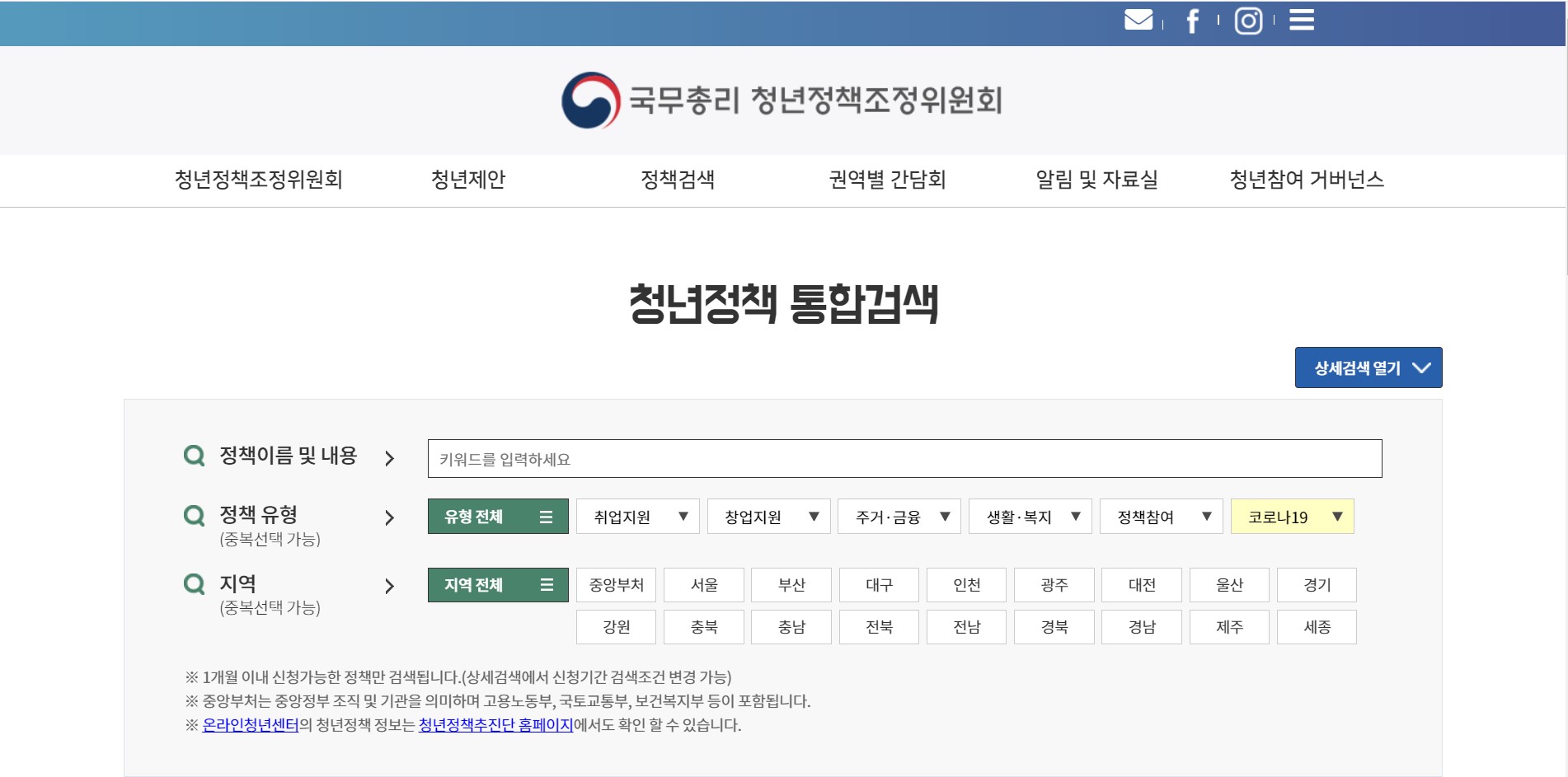1568x777 pixels.
Task: Expand 코로나19 dropdown
Action: (1293, 517)
